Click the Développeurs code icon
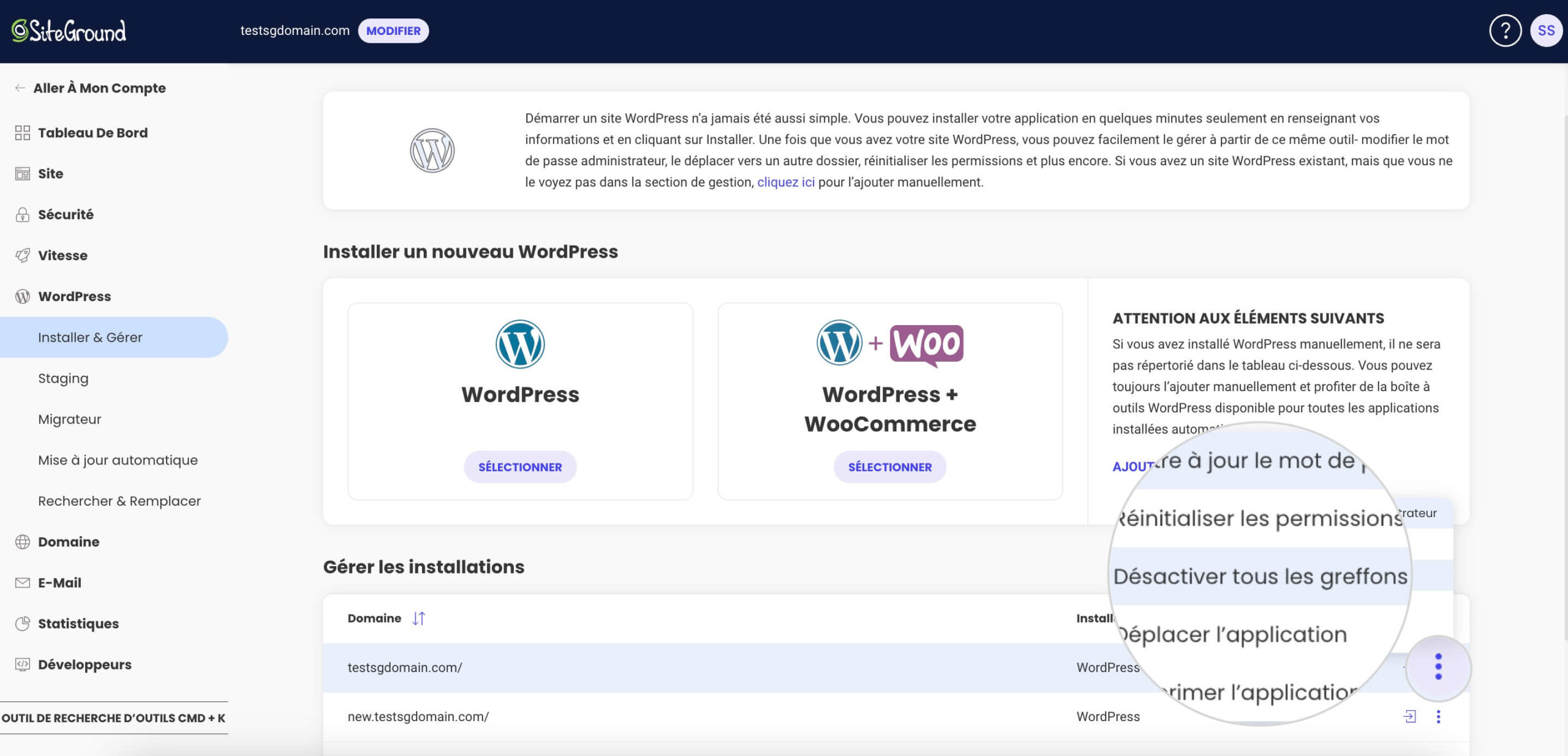This screenshot has width=1568, height=756. (23, 665)
